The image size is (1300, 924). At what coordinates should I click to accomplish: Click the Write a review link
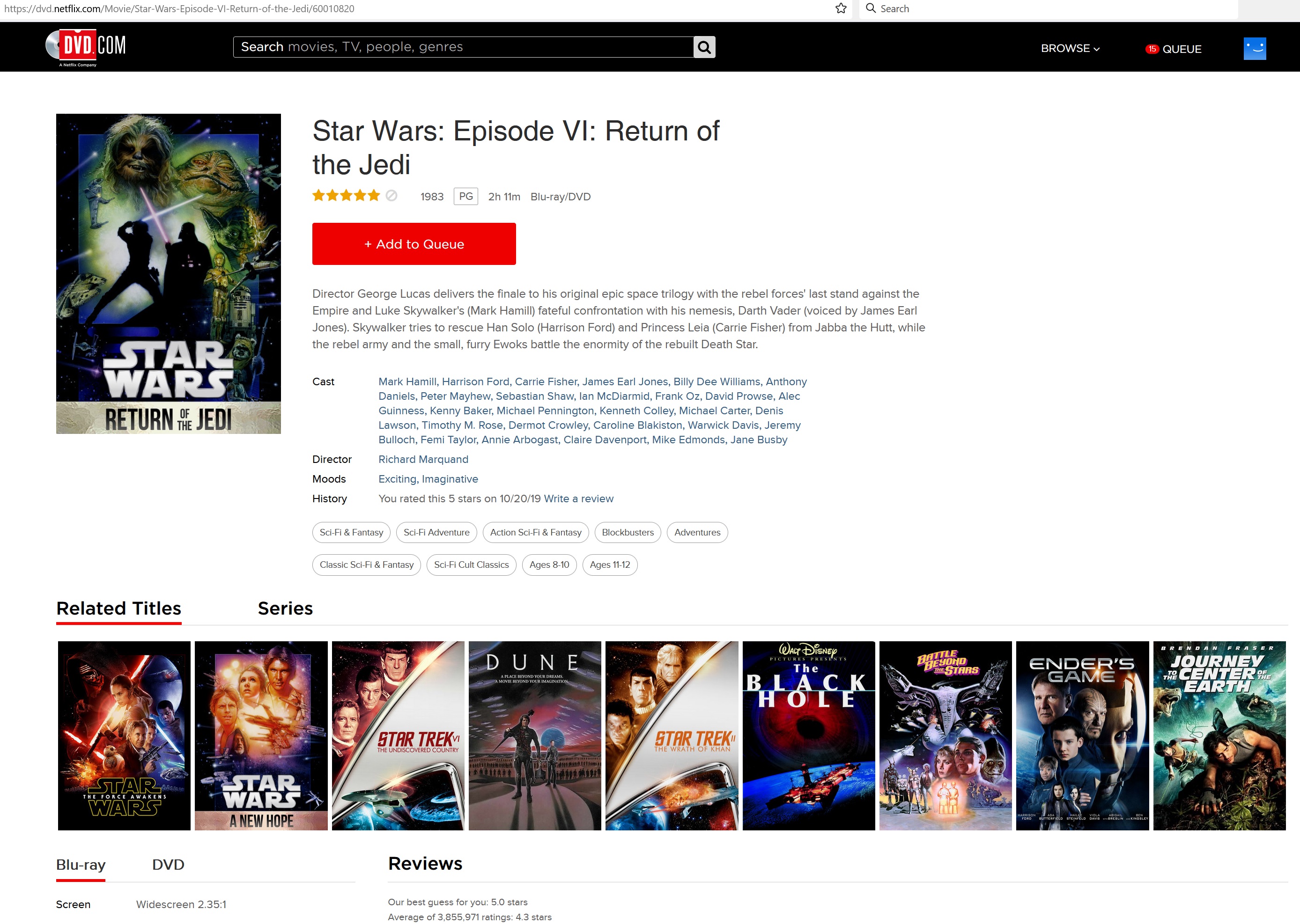579,499
